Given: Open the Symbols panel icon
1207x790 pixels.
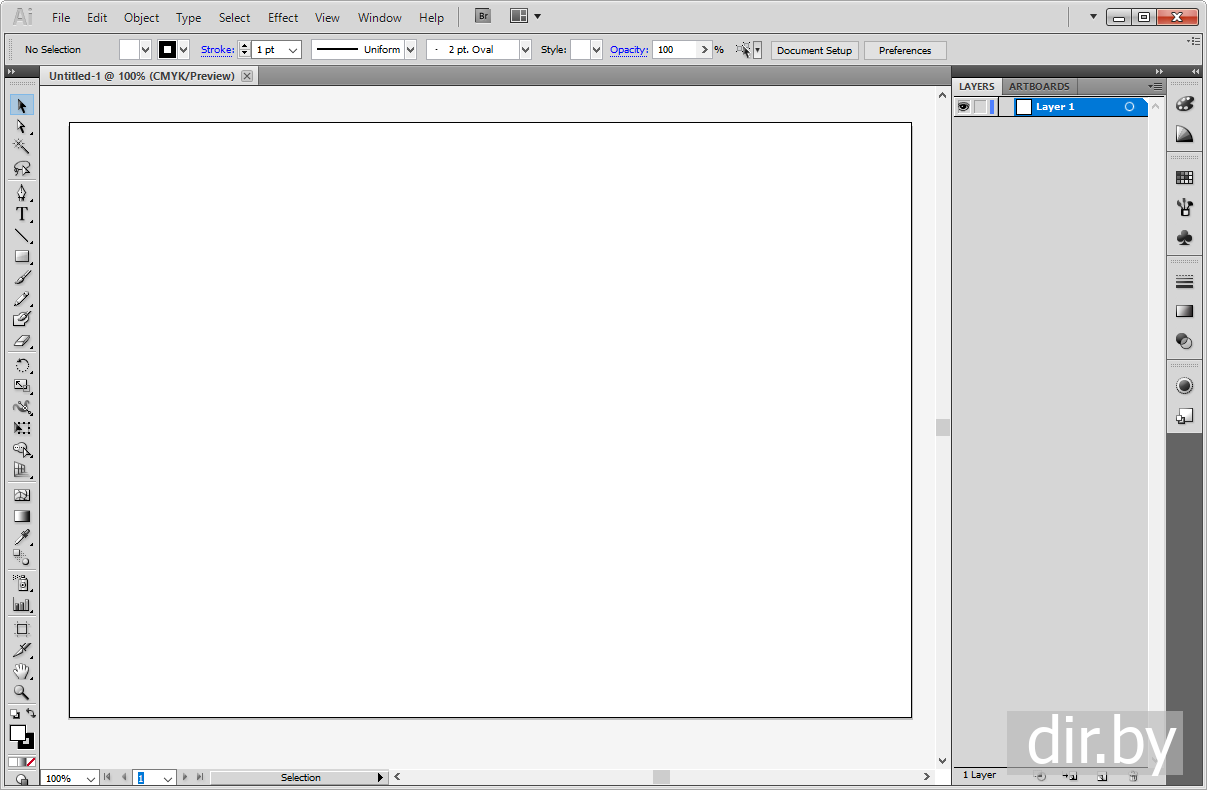Looking at the screenshot, I should click(1184, 238).
